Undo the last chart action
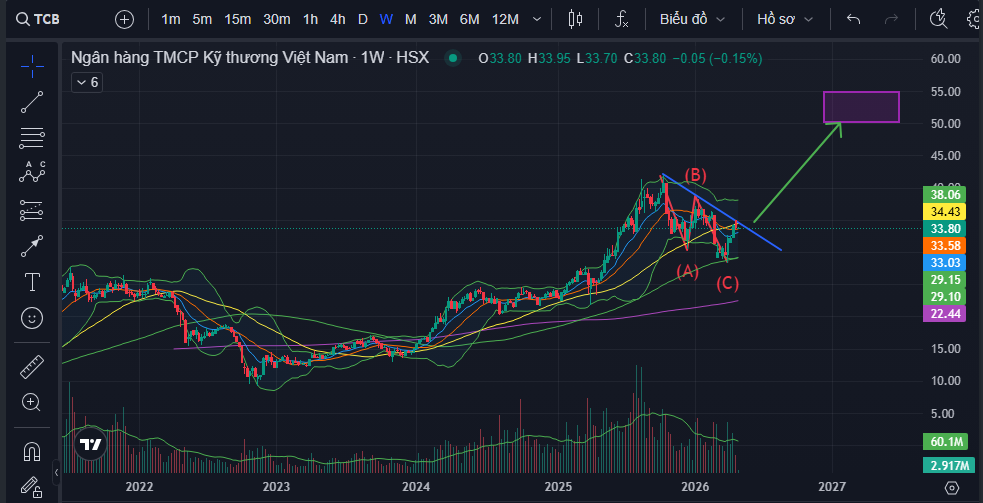The image size is (983, 503). click(853, 19)
